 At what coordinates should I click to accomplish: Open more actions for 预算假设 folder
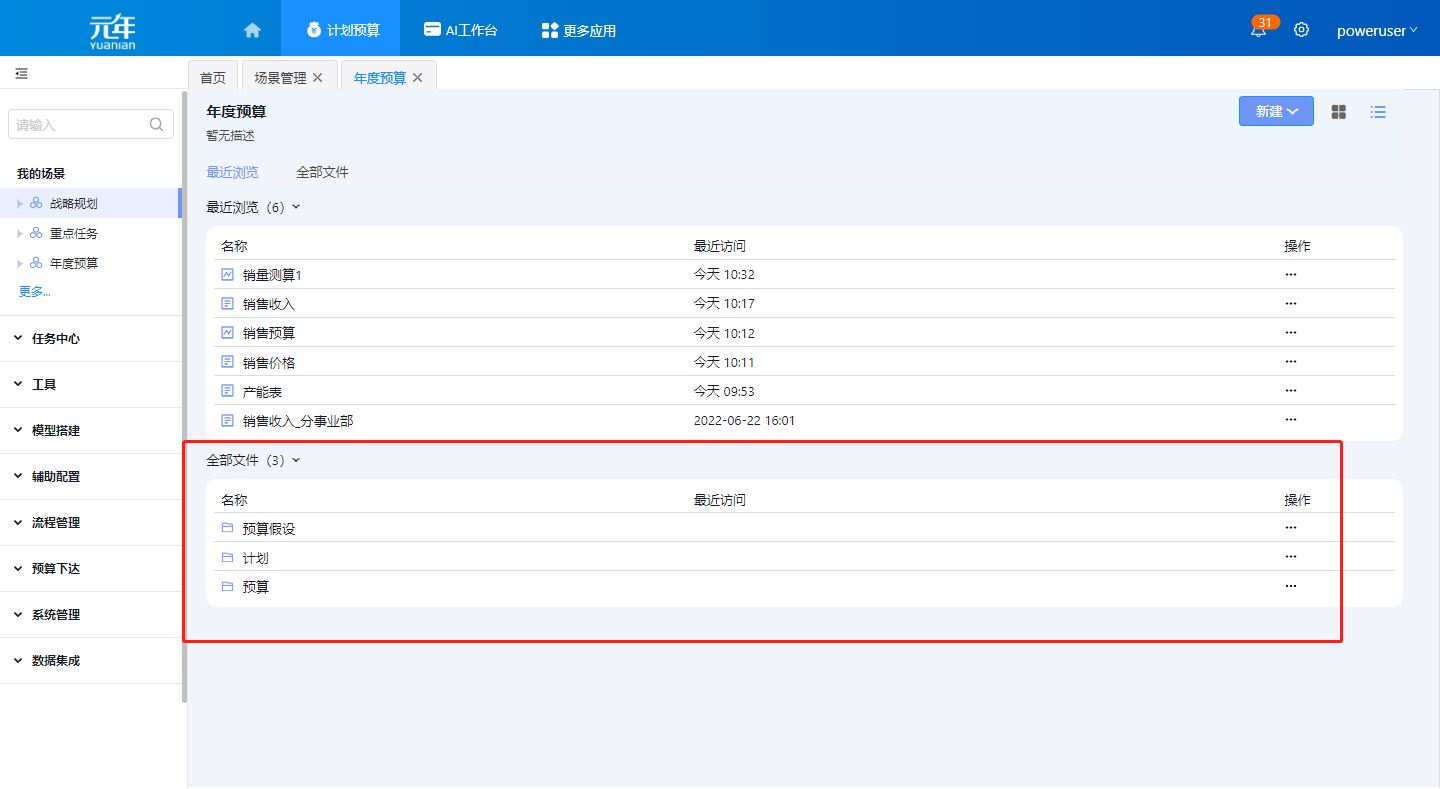coord(1290,528)
